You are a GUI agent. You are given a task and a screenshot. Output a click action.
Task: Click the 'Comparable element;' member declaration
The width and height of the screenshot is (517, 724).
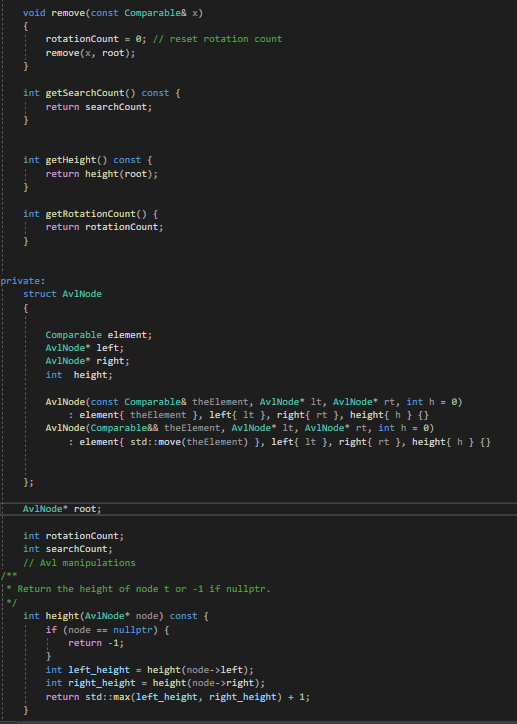click(x=99, y=335)
